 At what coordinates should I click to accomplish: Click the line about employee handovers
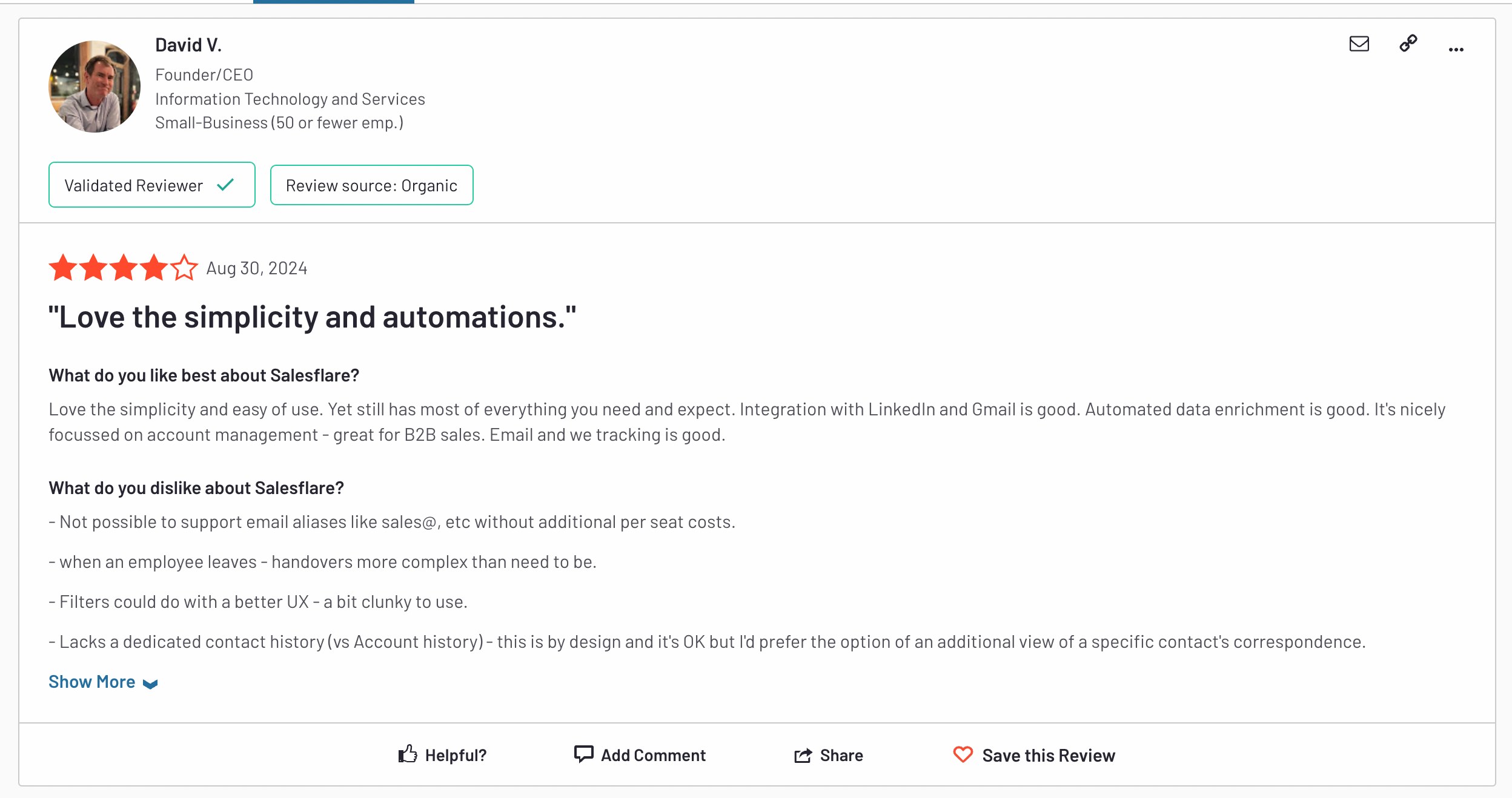tap(323, 562)
